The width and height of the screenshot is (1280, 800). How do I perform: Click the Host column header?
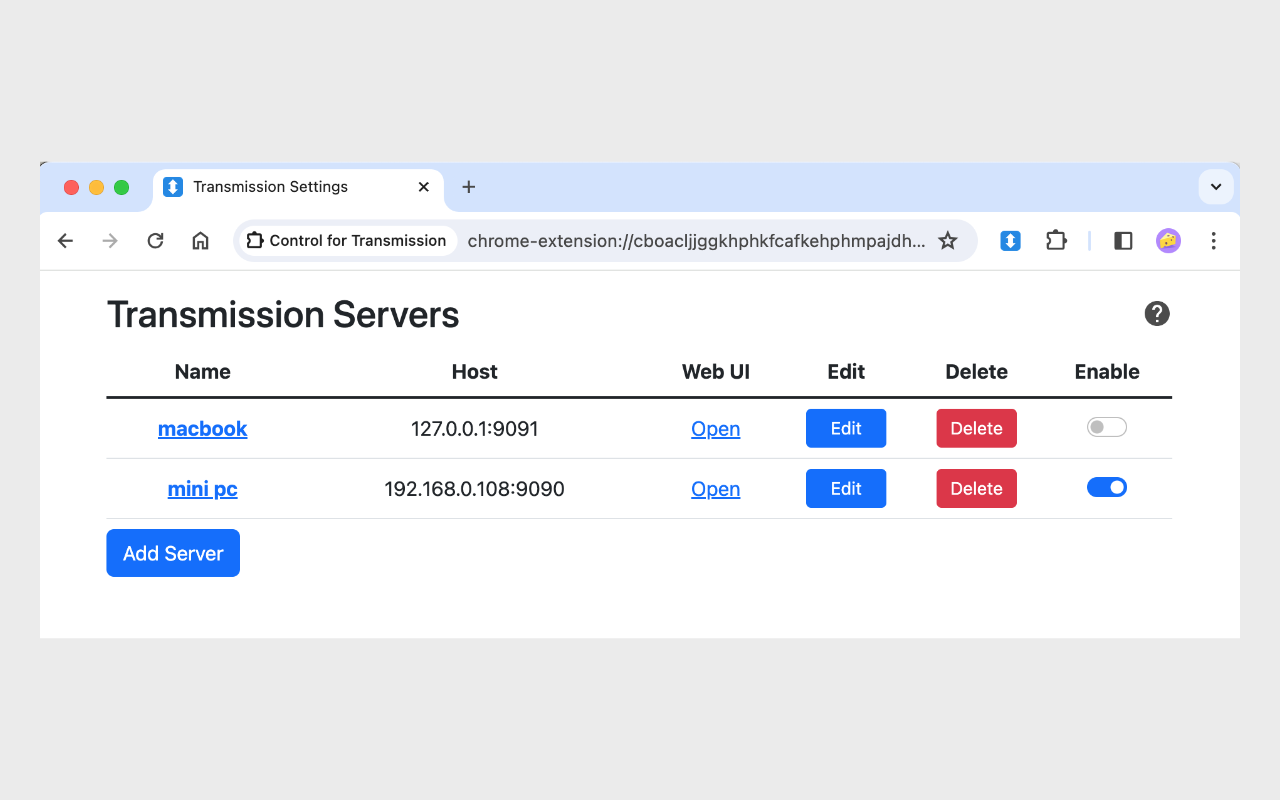pyautogui.click(x=475, y=372)
